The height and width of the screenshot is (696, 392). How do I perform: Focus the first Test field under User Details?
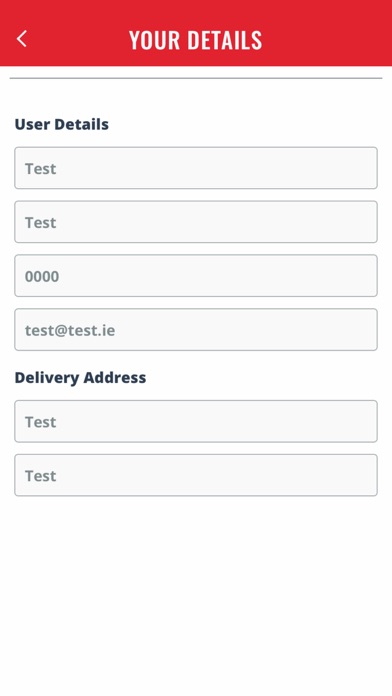[196, 168]
